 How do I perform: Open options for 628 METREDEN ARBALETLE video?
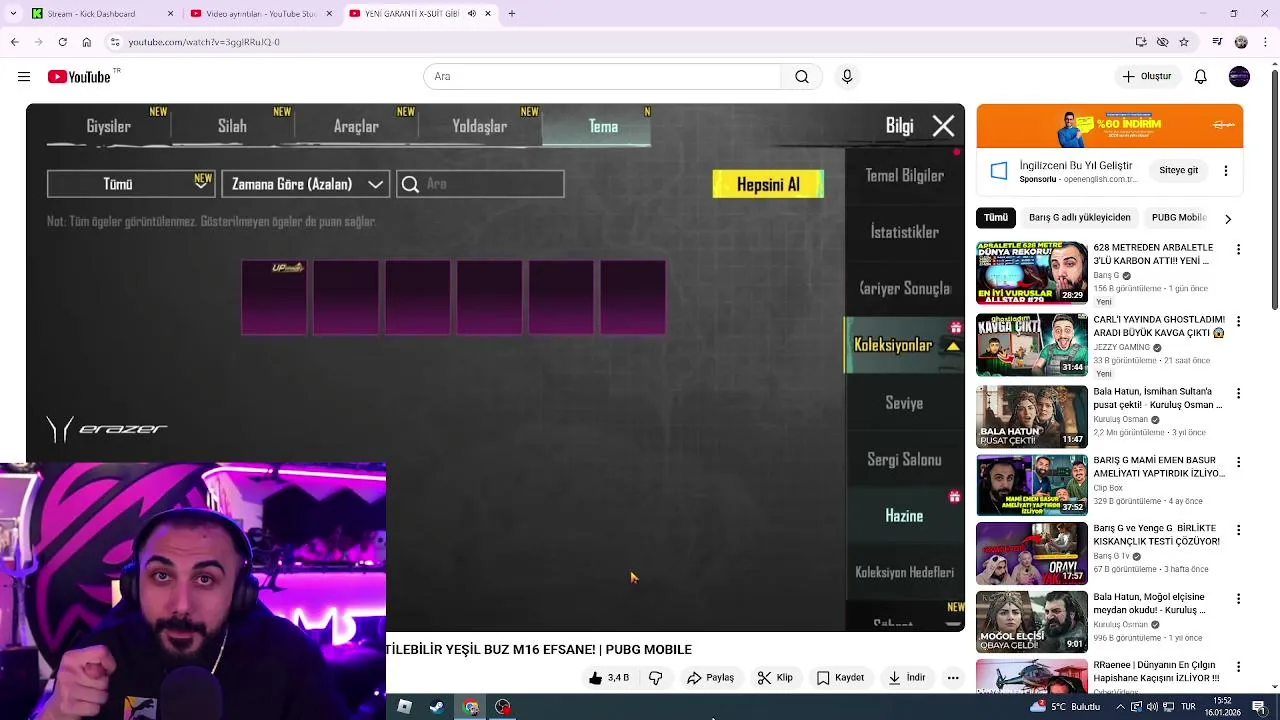click(1239, 249)
